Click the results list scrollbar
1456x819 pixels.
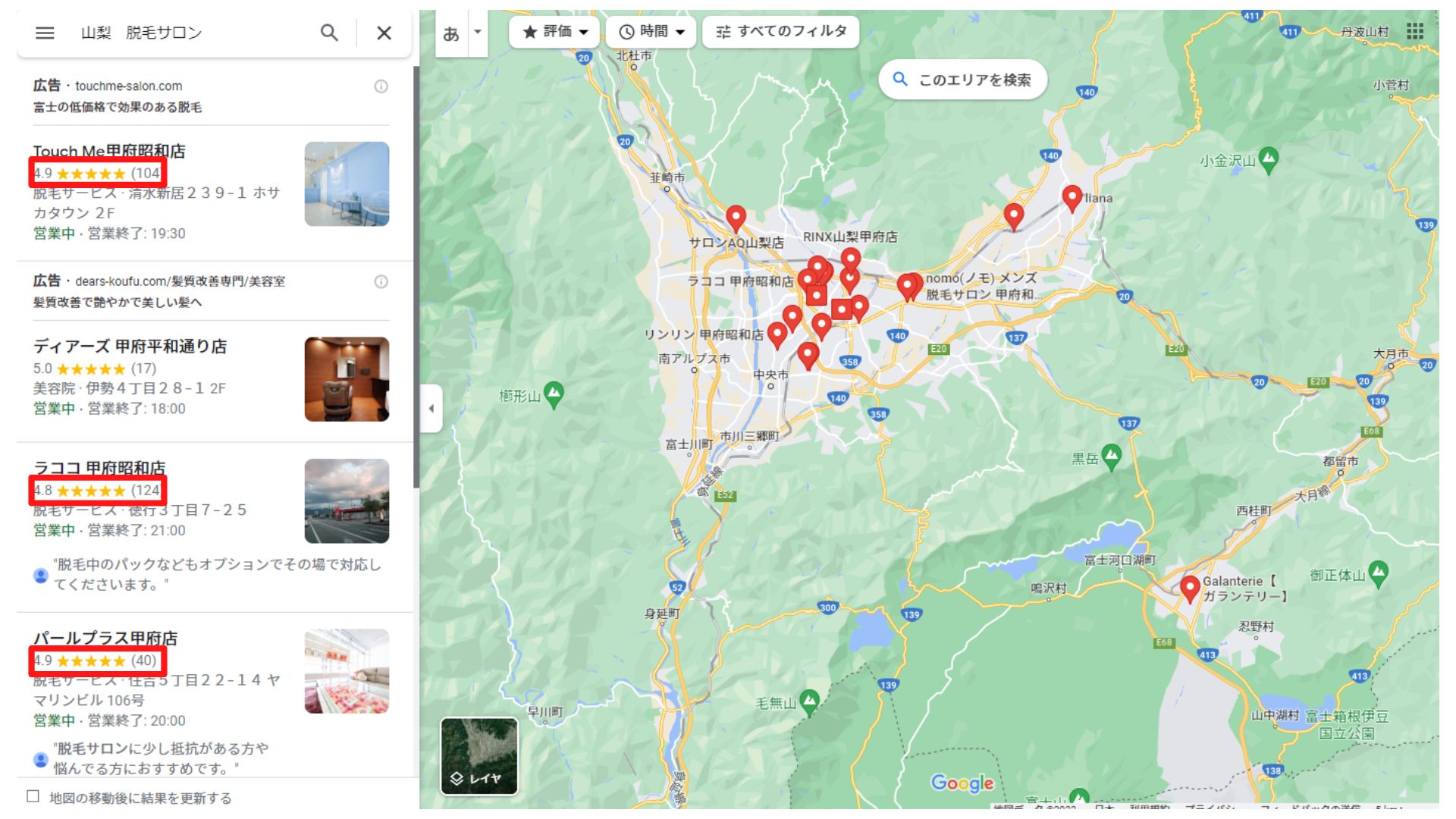pyautogui.click(x=416, y=277)
